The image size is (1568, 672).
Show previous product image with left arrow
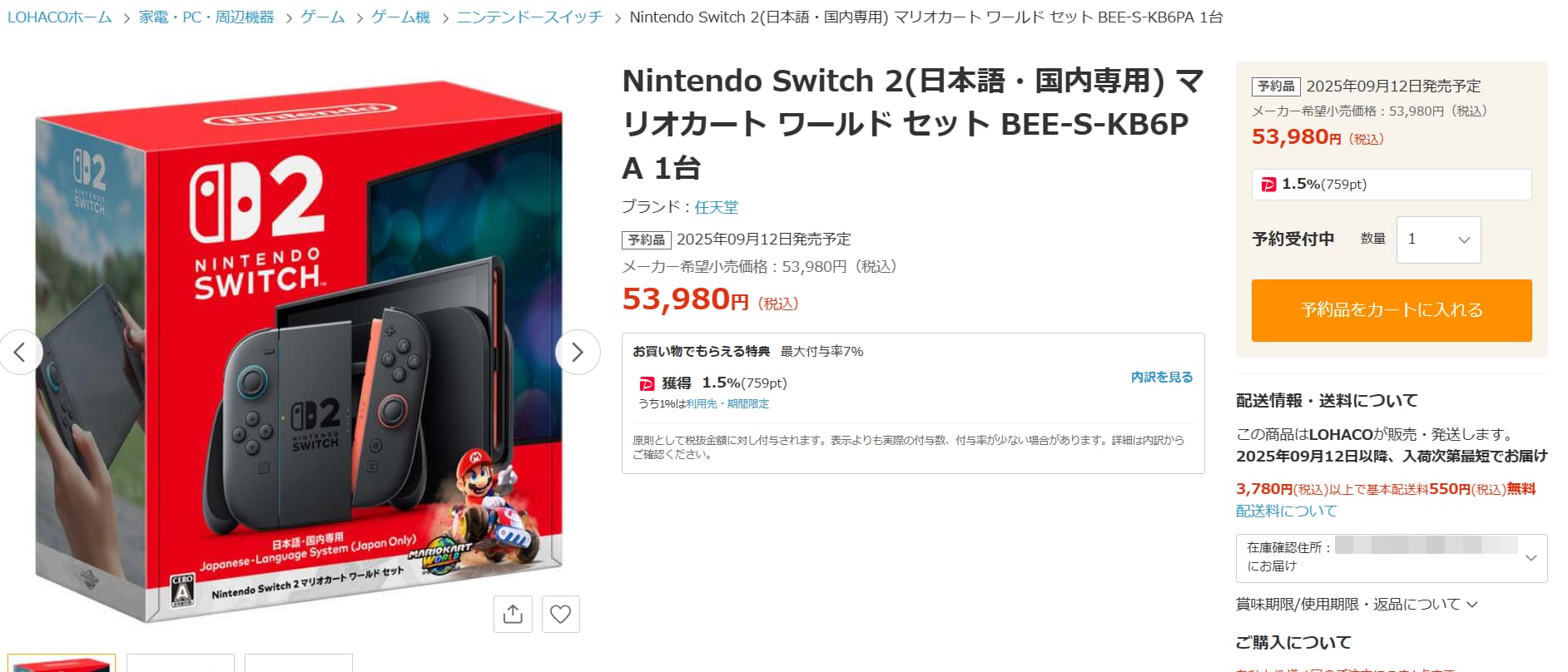tap(21, 352)
